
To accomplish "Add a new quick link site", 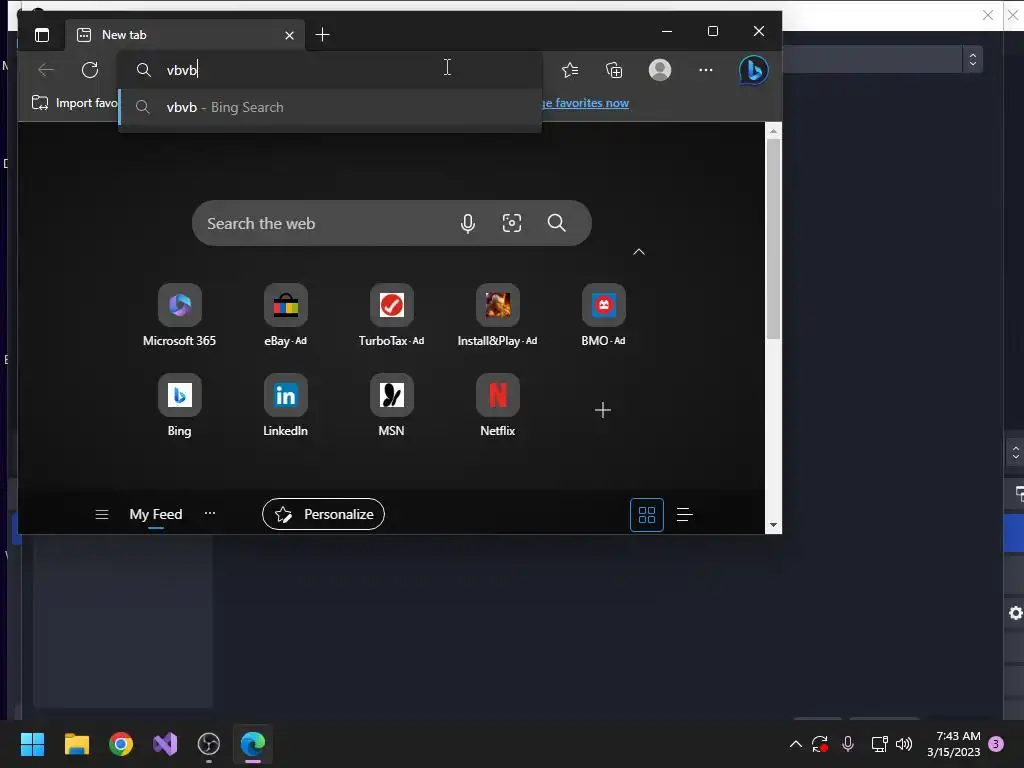I will point(603,410).
